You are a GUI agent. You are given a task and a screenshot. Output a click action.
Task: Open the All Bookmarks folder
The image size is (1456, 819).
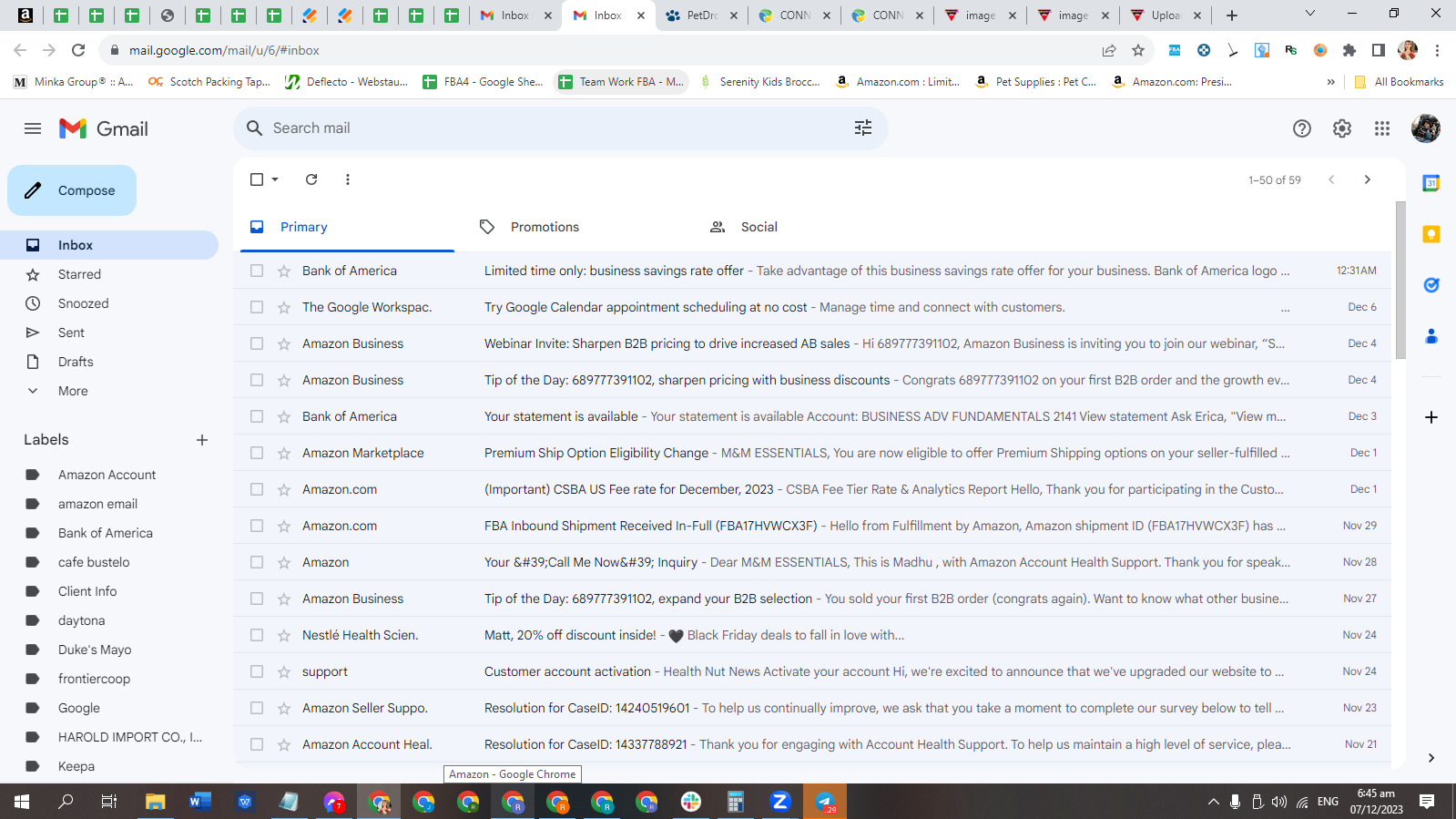tap(1400, 82)
